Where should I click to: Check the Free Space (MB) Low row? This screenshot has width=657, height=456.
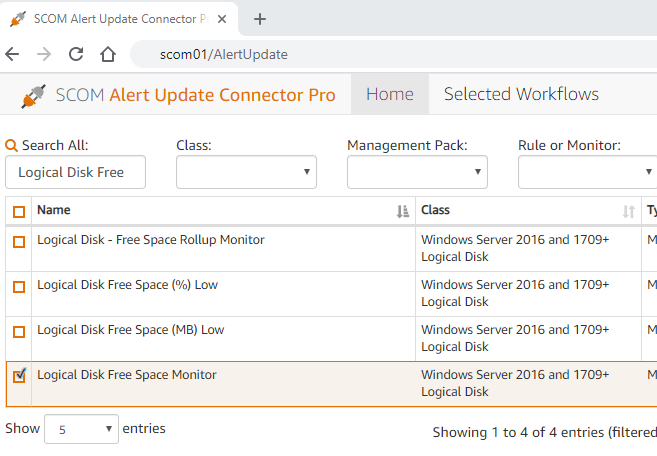pyautogui.click(x=19, y=332)
